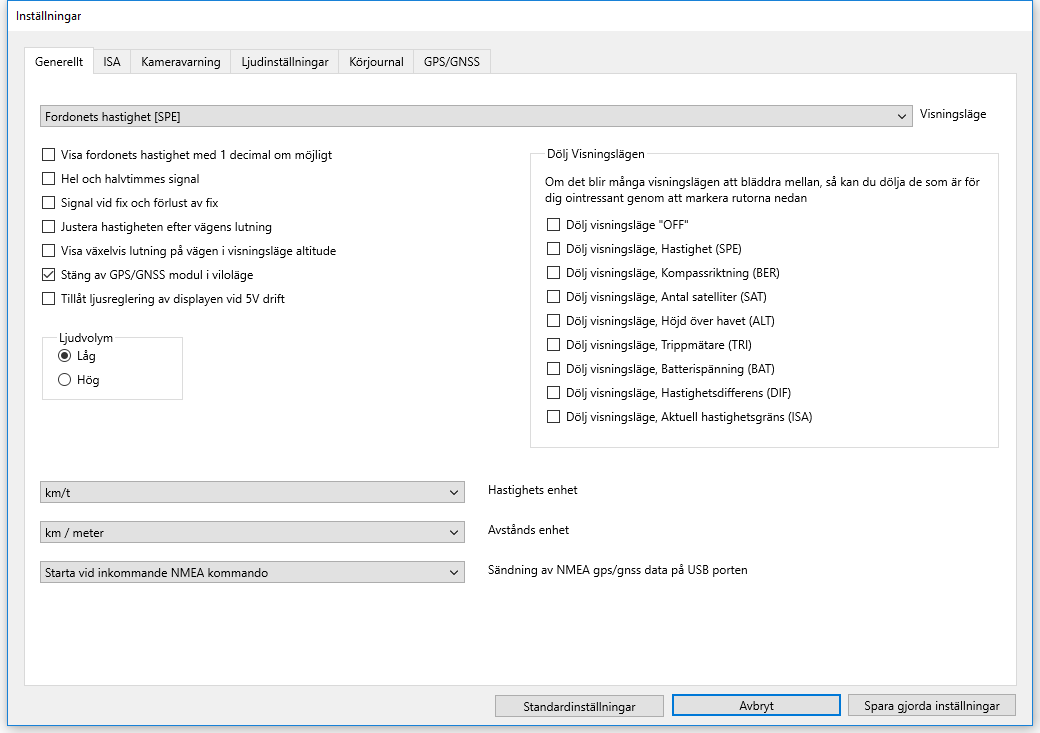Click Spara gjorda inställningar
Viewport: 1040px width, 733px height.
point(931,706)
